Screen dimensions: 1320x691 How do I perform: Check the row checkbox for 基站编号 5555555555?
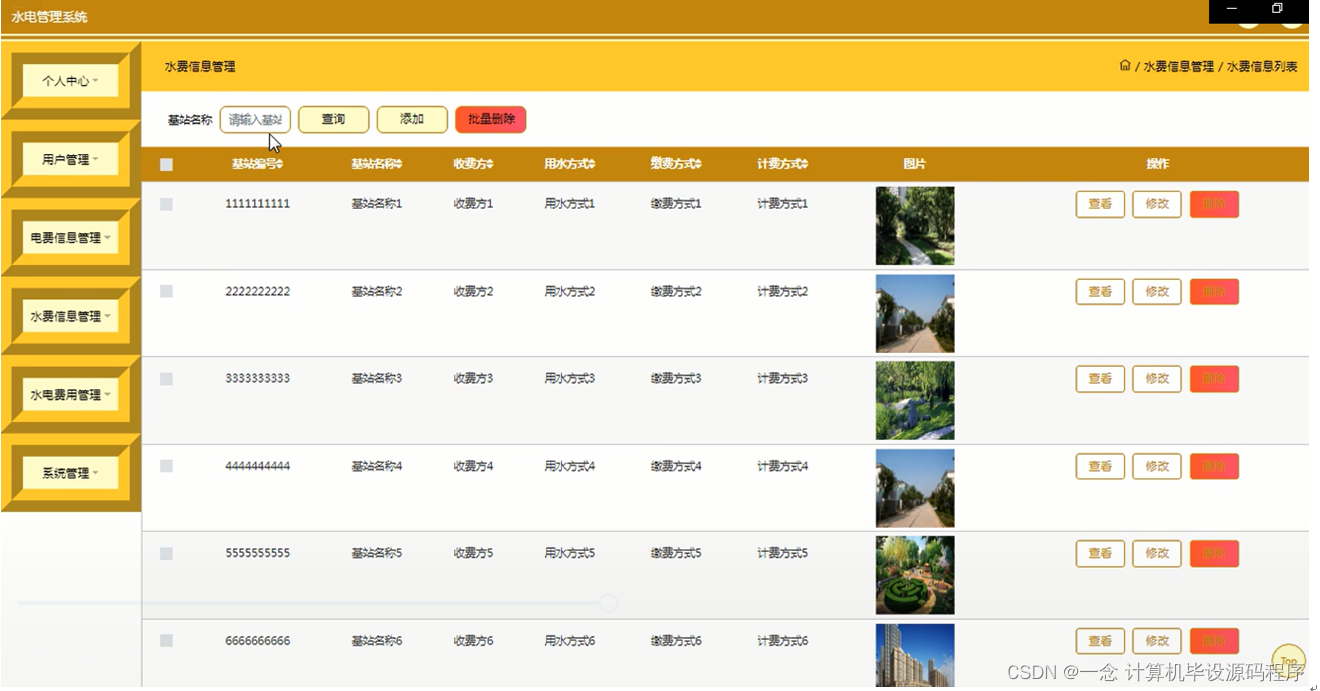(167, 553)
